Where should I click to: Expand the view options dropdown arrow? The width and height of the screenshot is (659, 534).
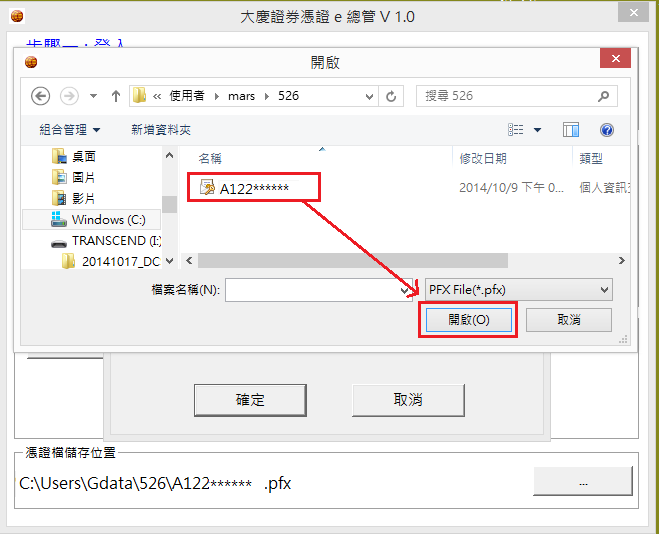pyautogui.click(x=537, y=130)
